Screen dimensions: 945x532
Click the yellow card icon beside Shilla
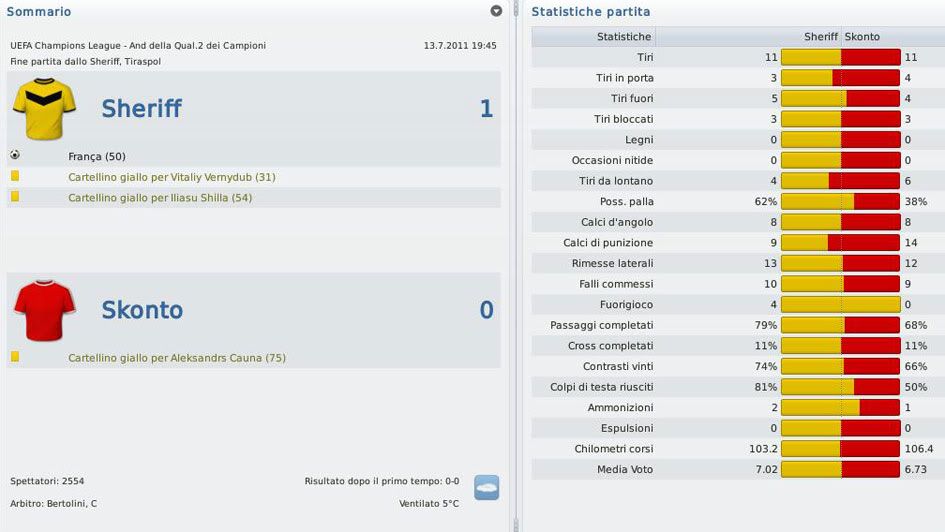(x=15, y=197)
